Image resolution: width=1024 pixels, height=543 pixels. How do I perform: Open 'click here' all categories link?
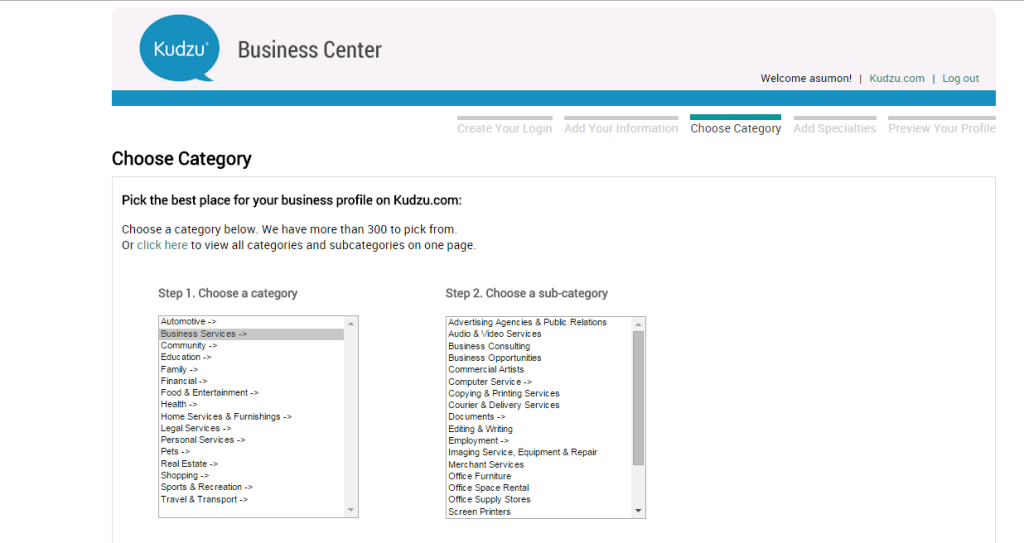click(162, 245)
